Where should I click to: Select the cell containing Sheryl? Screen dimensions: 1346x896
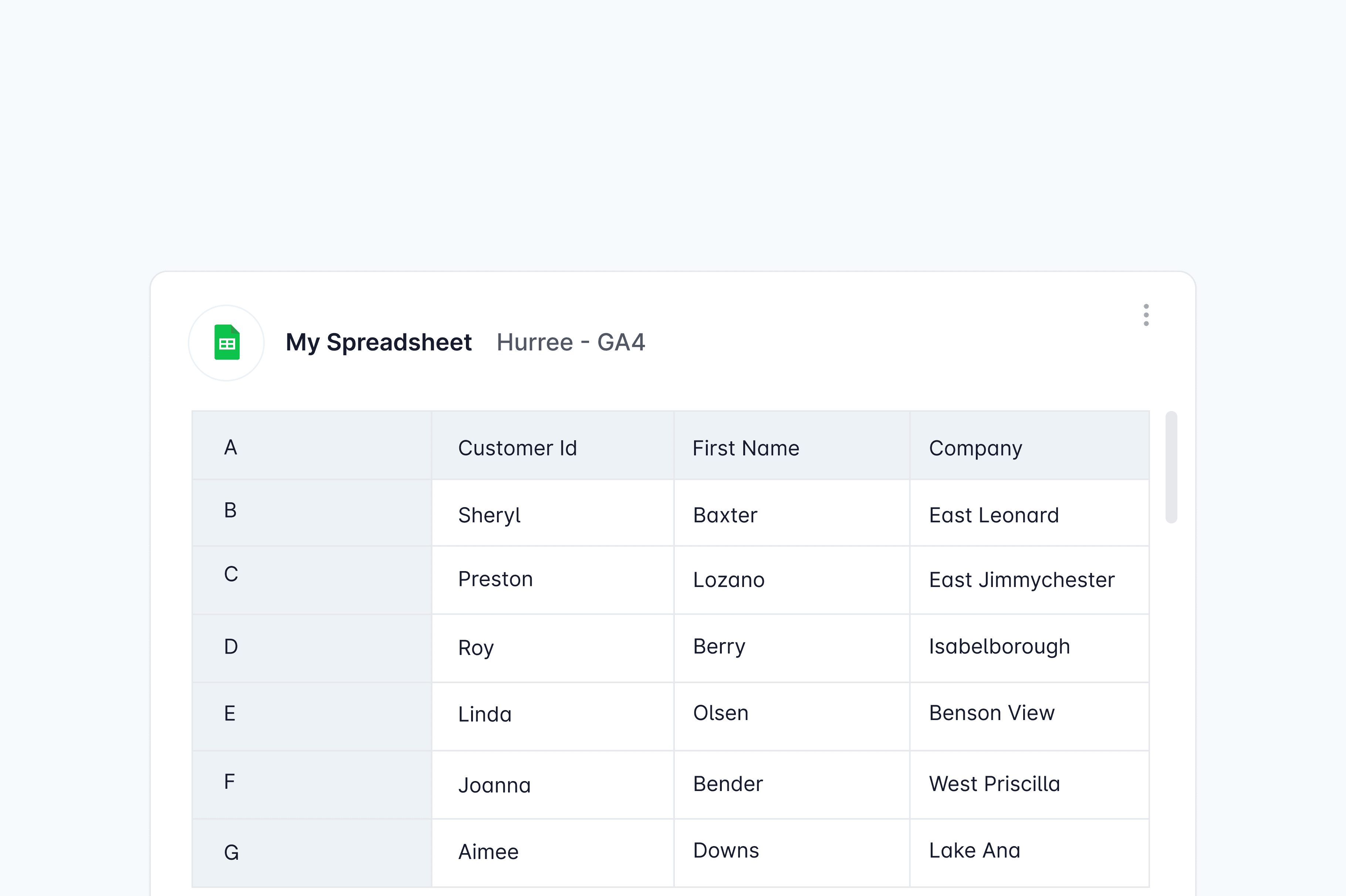pyautogui.click(x=489, y=515)
